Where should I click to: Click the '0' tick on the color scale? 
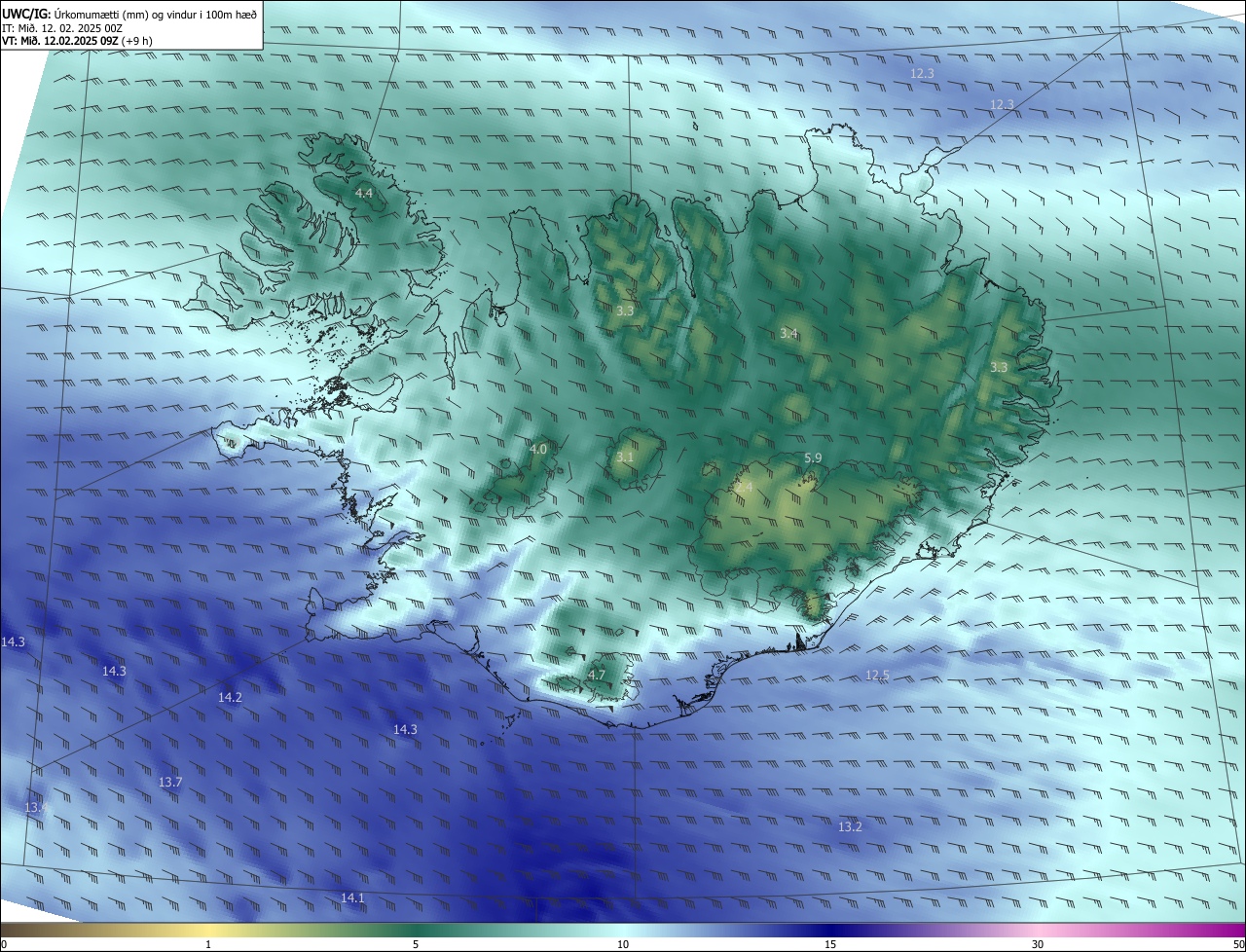(4, 944)
